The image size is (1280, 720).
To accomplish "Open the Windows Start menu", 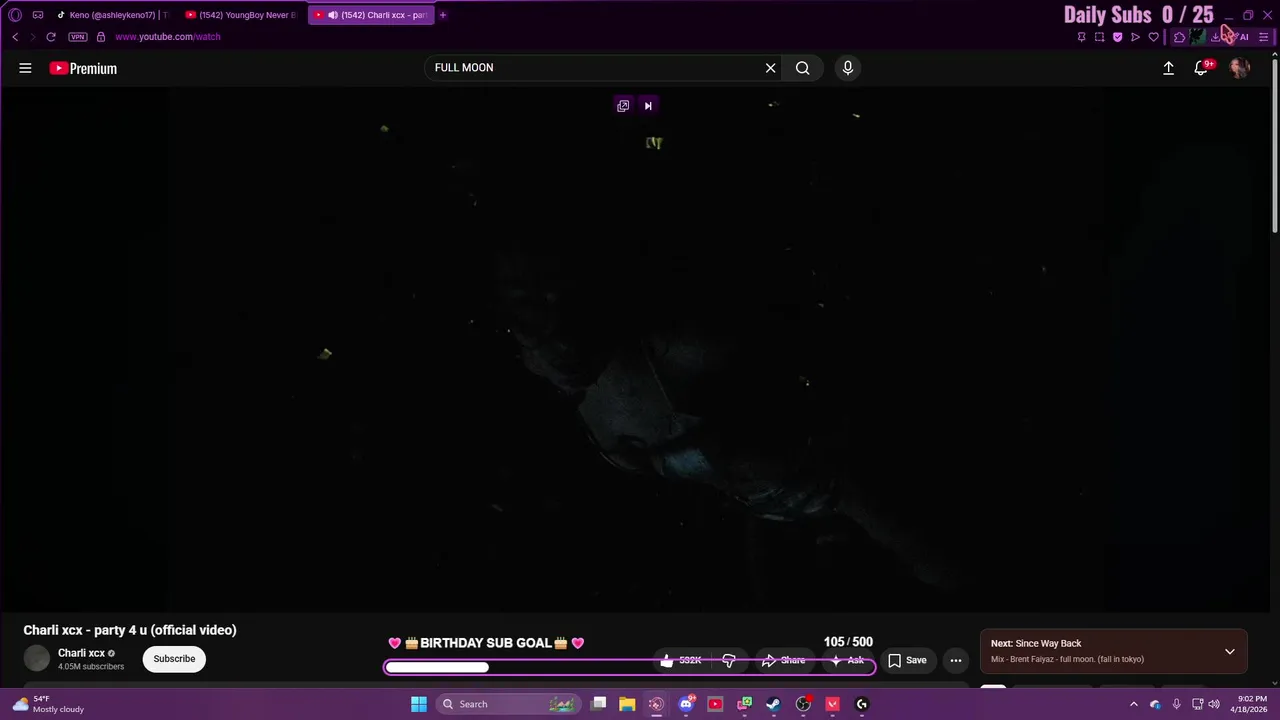I will [x=419, y=704].
